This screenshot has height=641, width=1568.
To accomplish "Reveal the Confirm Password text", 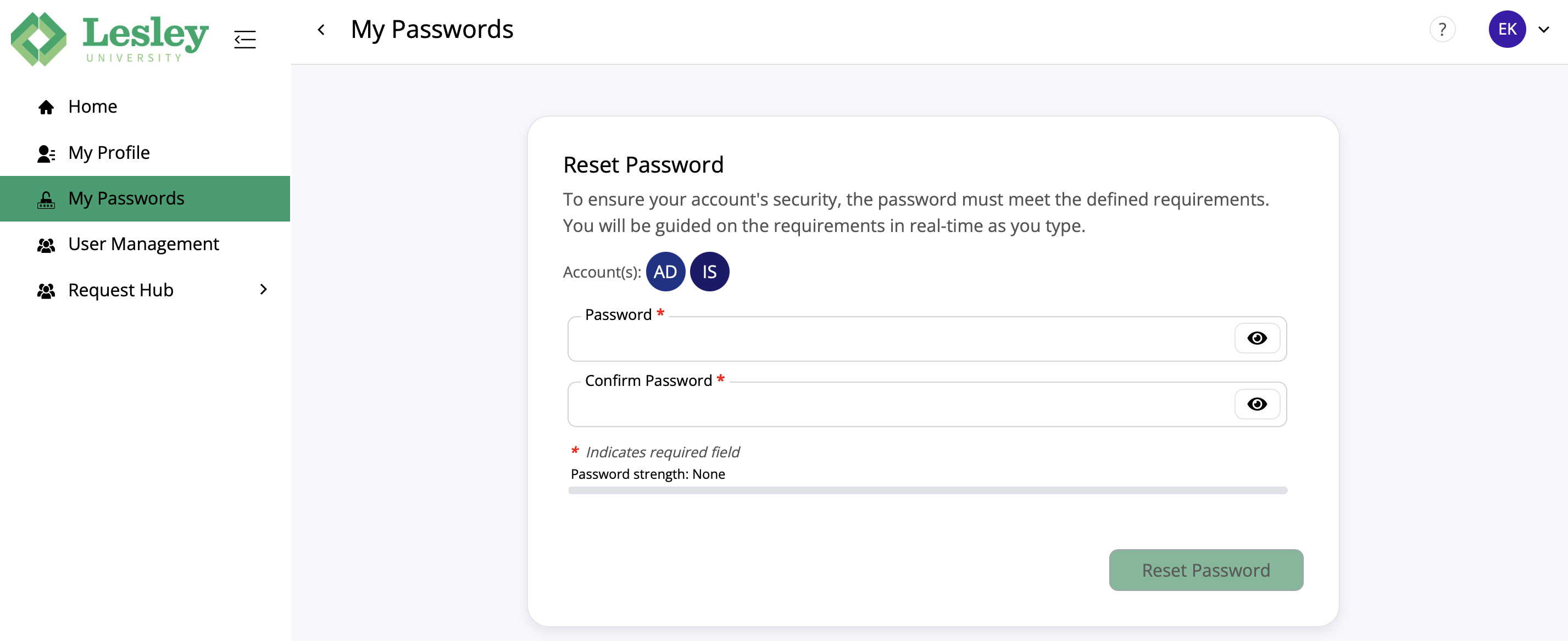I will [x=1257, y=404].
